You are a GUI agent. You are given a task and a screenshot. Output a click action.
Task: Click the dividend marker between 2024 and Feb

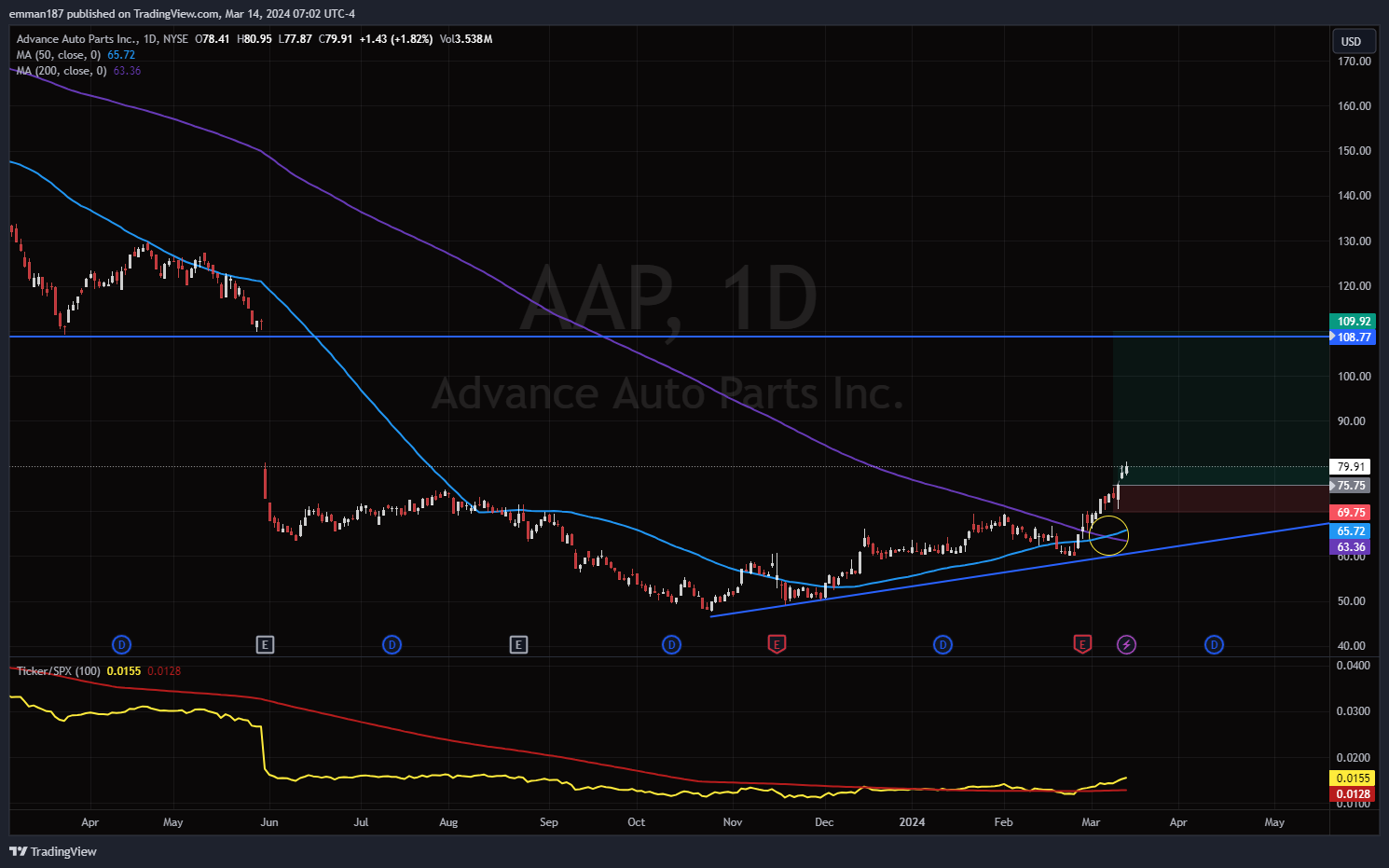click(942, 644)
